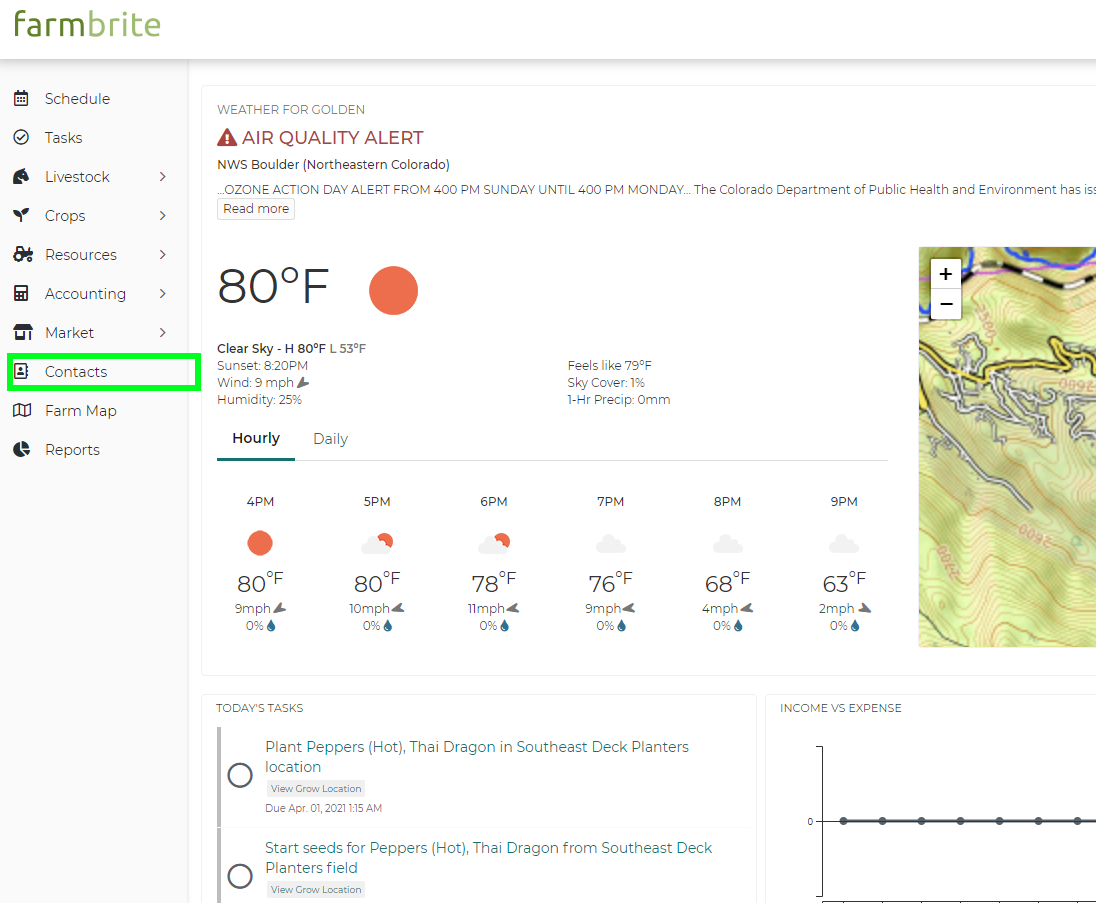Click the 80°F current temperature reading
This screenshot has height=903, width=1096.
273,286
